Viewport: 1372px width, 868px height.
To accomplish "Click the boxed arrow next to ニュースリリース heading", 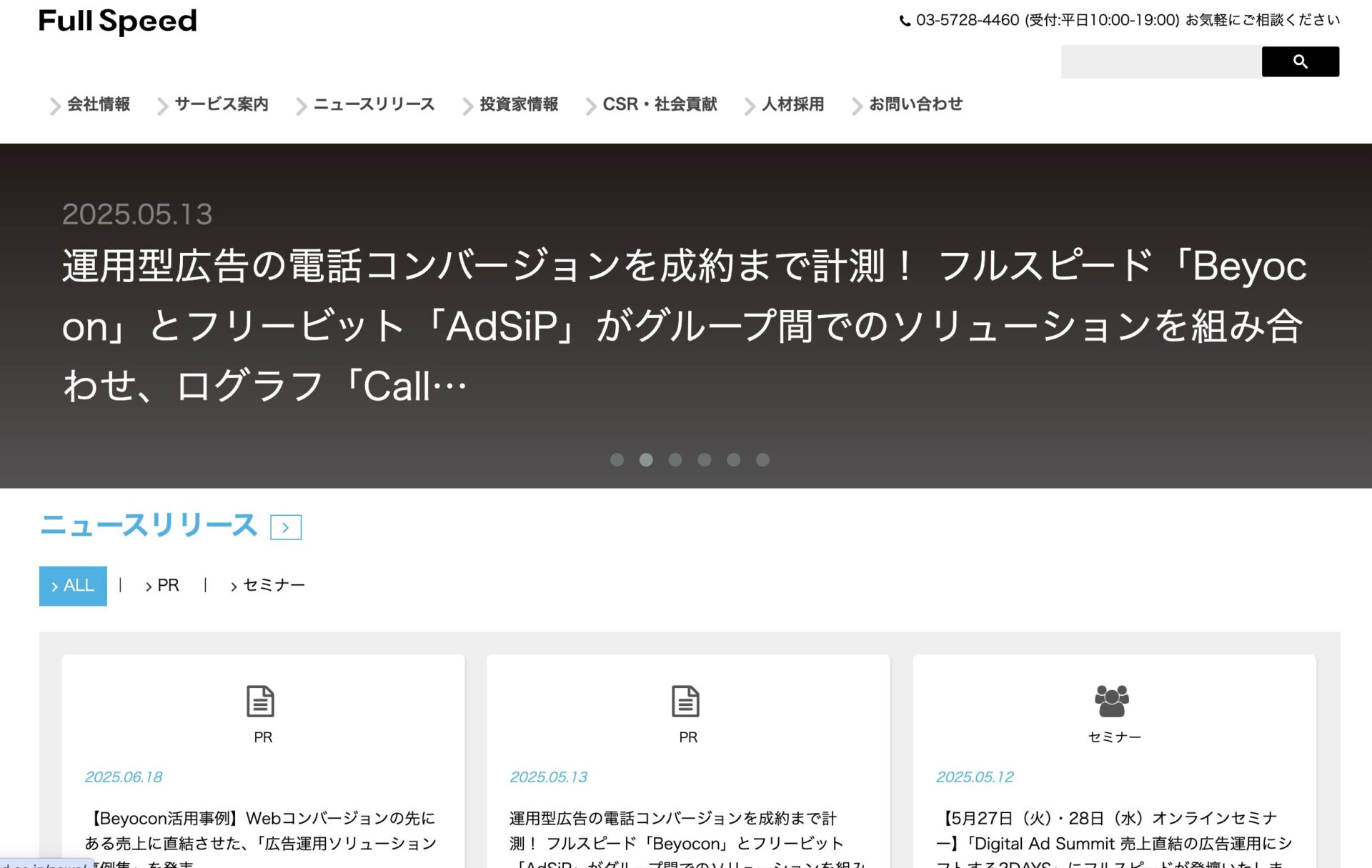I will click(x=286, y=527).
